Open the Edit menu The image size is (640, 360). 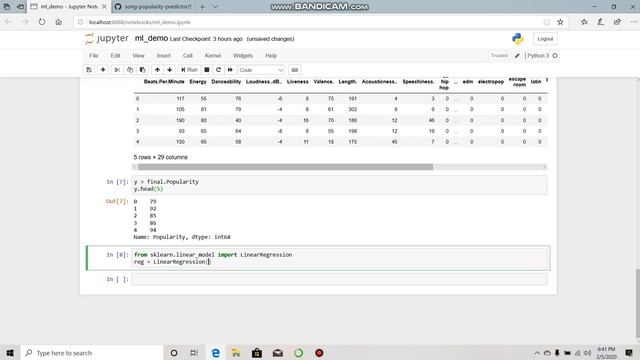click(x=116, y=56)
